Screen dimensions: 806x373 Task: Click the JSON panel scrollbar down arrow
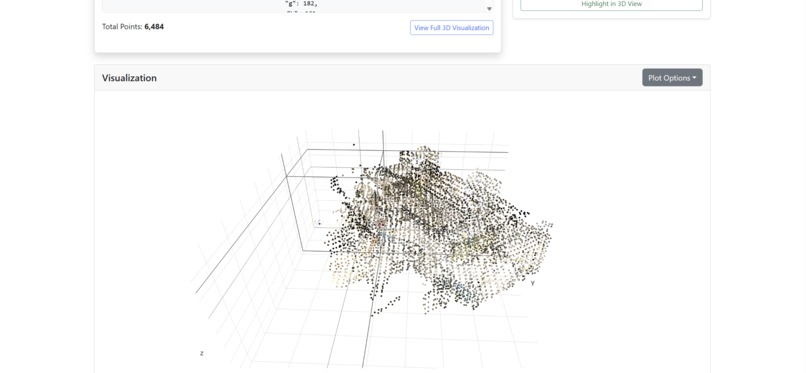point(489,8)
